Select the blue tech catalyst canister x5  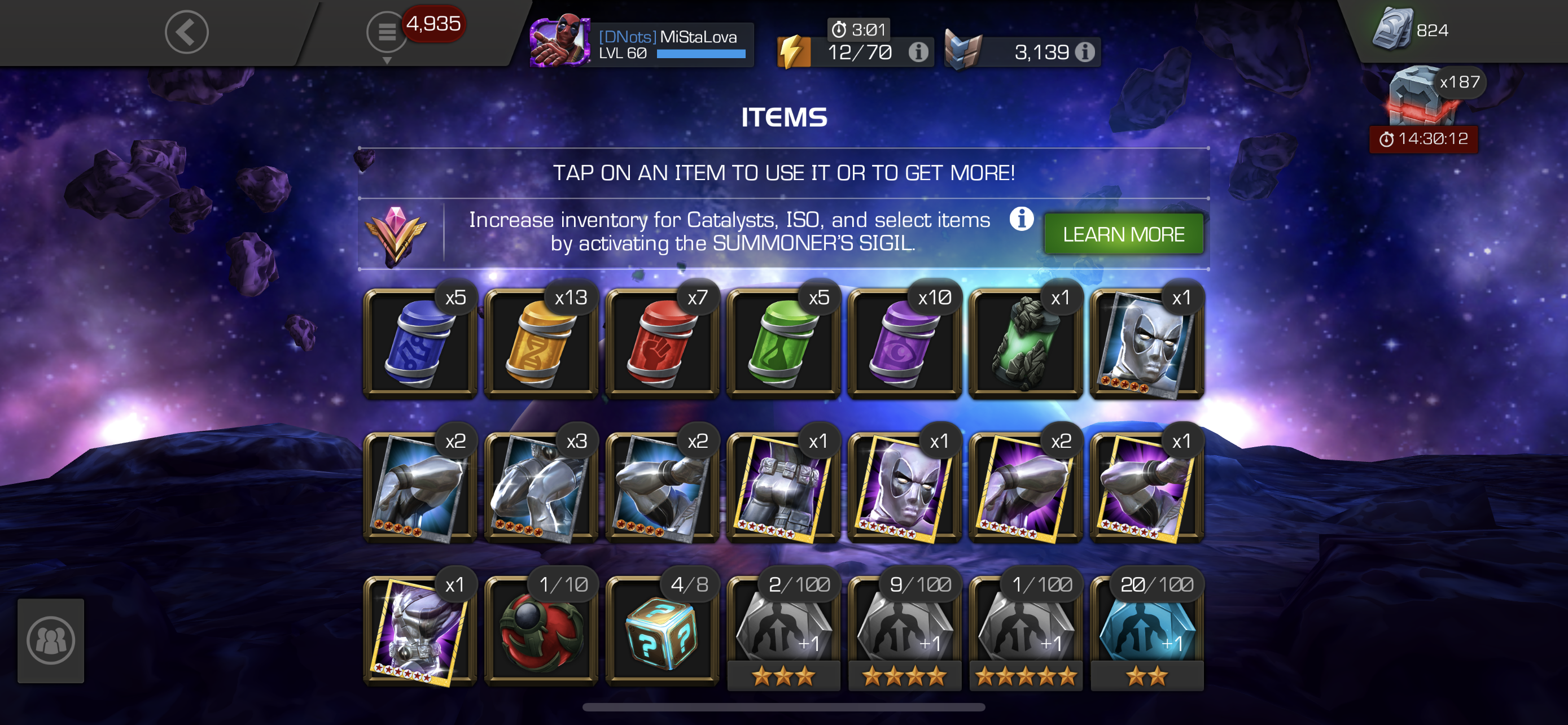(x=420, y=344)
